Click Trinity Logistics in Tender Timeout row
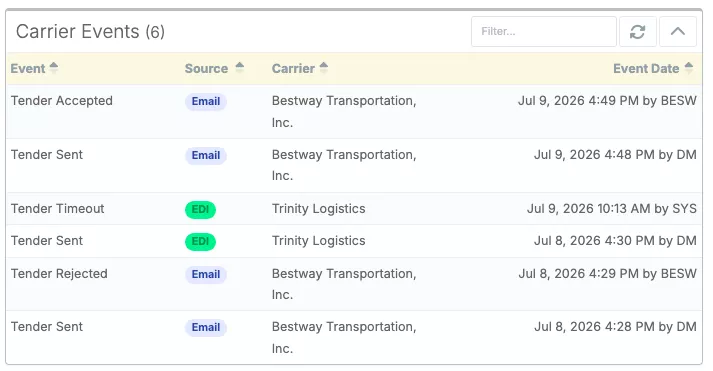This screenshot has width=713, height=371. (319, 209)
